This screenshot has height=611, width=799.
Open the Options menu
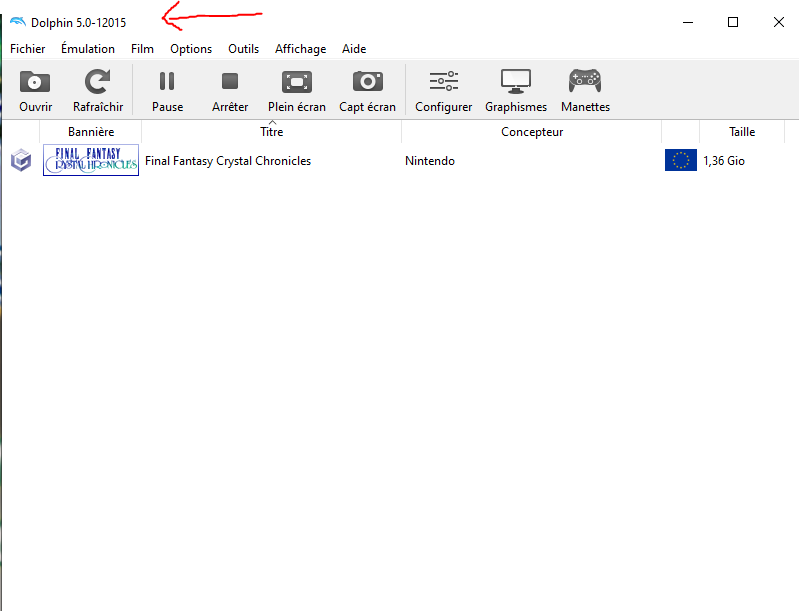(x=191, y=49)
